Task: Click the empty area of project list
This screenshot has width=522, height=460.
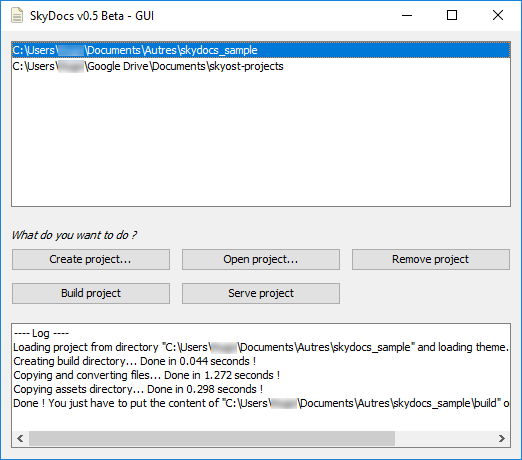Action: (261, 140)
